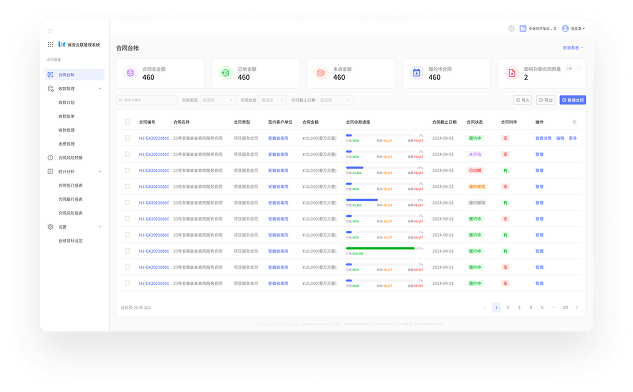The image size is (633, 392).
Task: Go to pagination page 2
Action: pyautogui.click(x=508, y=308)
